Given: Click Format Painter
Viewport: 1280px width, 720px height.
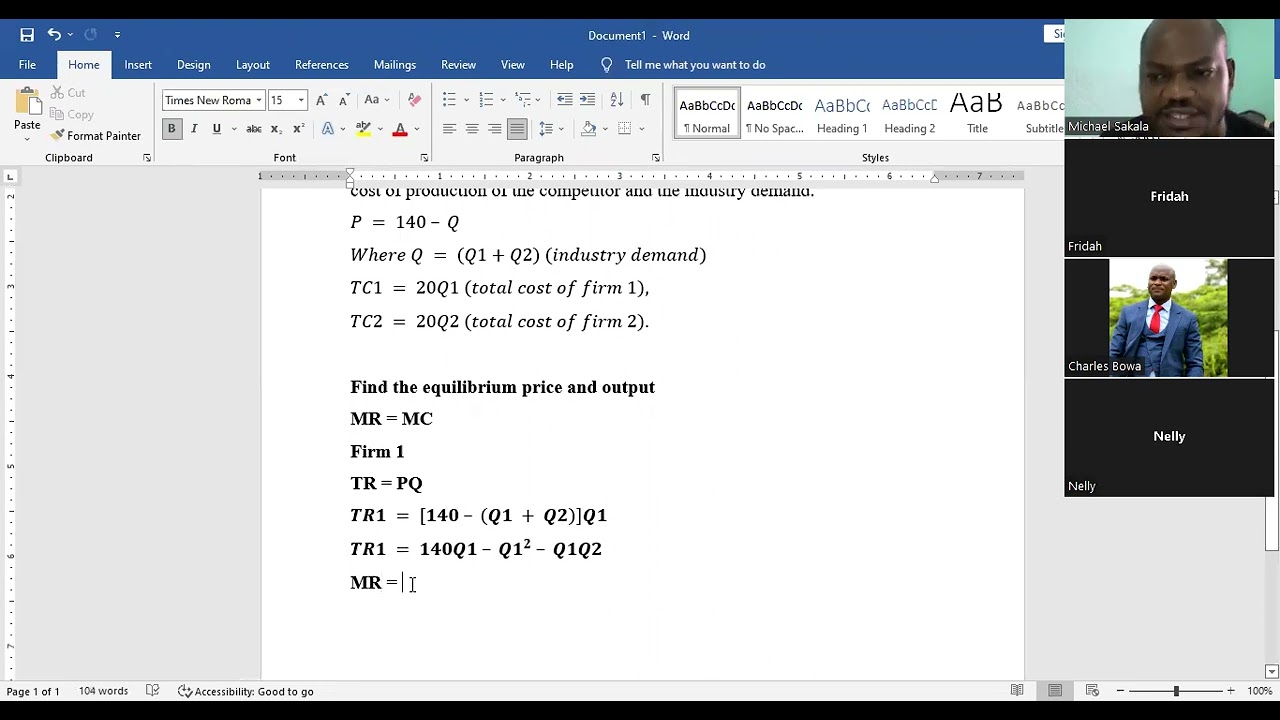Looking at the screenshot, I should pos(96,136).
